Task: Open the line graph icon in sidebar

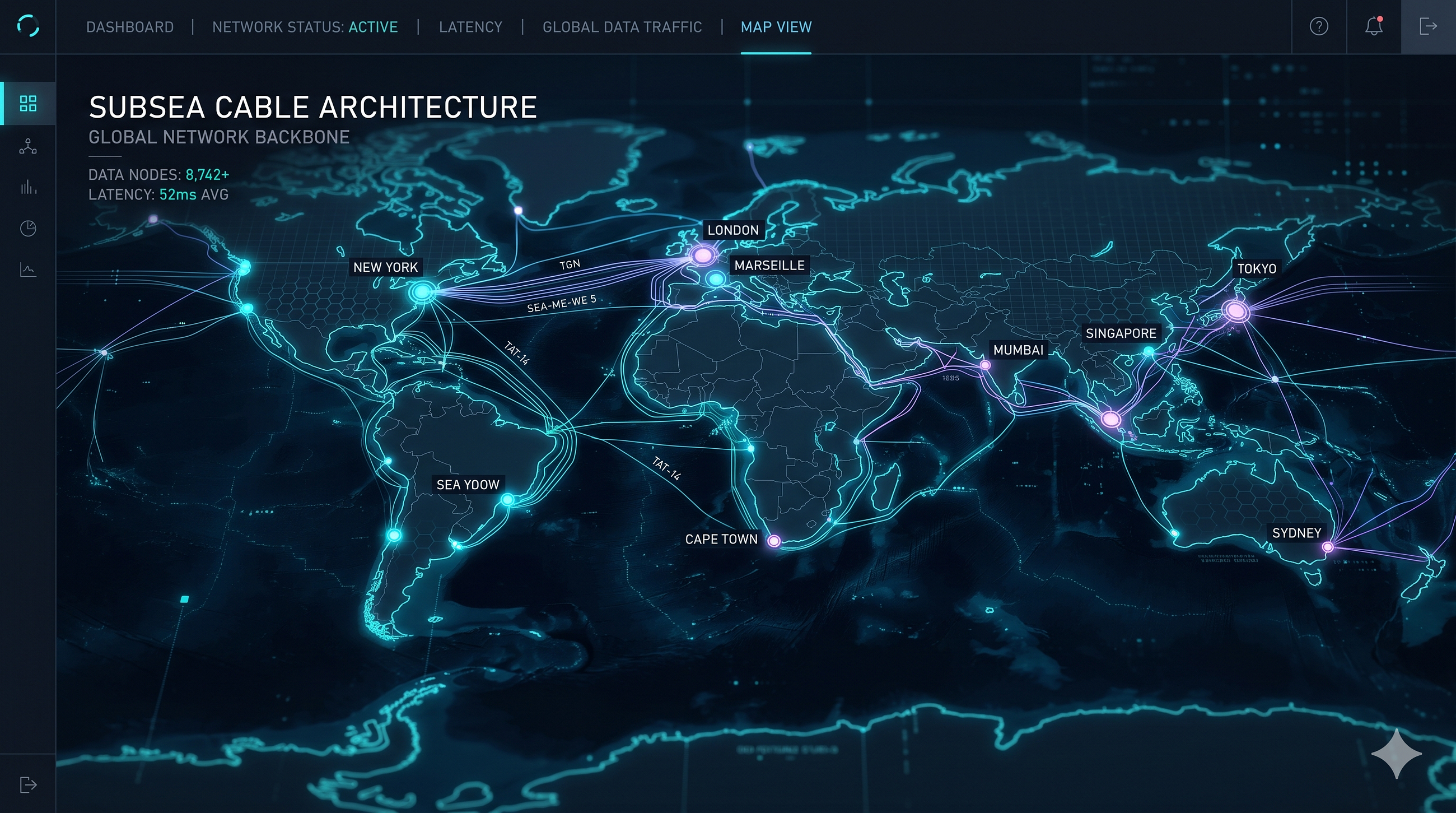Action: (27, 269)
